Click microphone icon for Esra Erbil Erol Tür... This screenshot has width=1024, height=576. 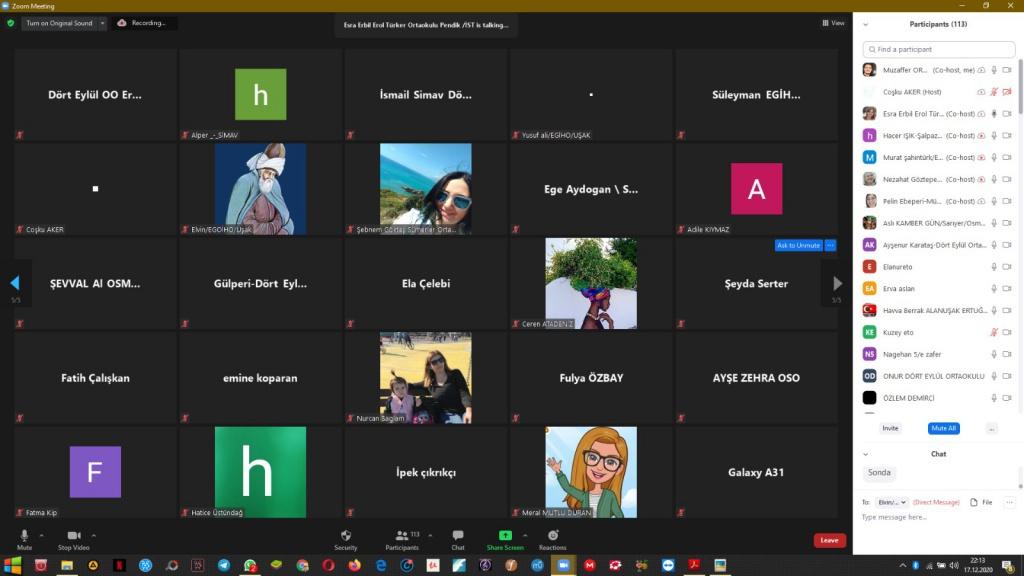pos(994,114)
